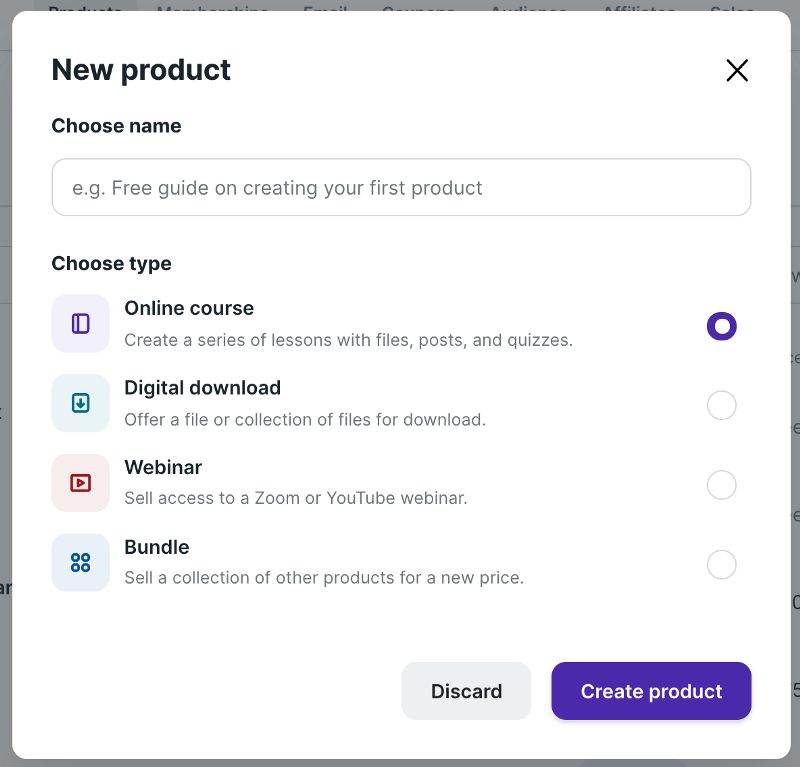Image resolution: width=800 pixels, height=767 pixels.
Task: Click the Online course book icon
Action: (x=81, y=324)
